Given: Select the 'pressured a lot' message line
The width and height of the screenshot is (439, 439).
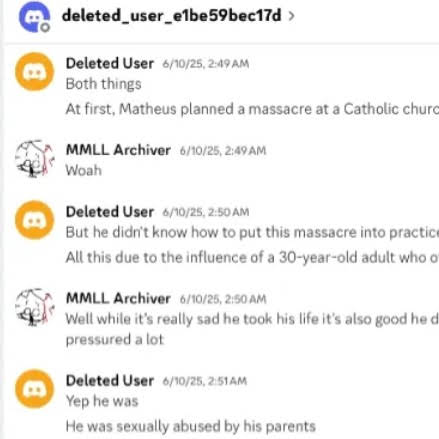Looking at the screenshot, I should click(x=115, y=340).
